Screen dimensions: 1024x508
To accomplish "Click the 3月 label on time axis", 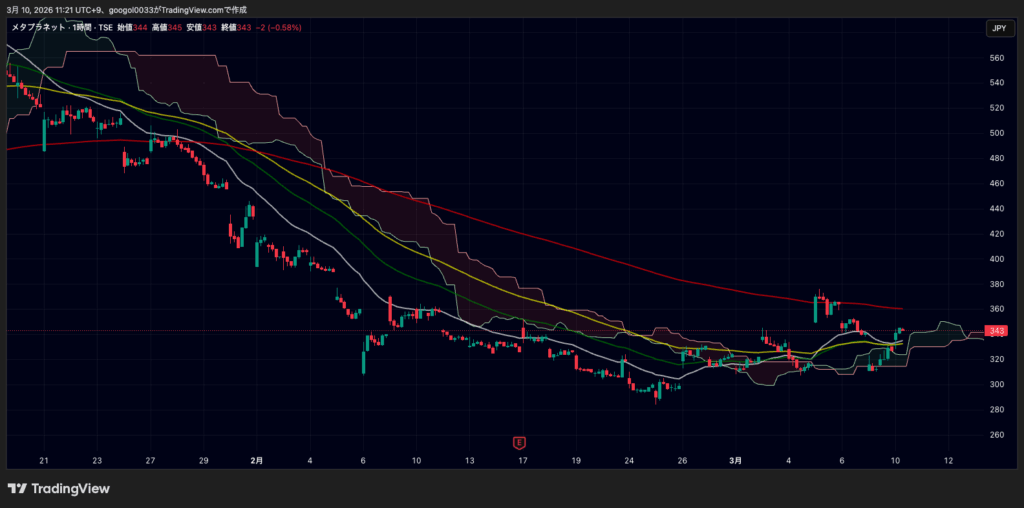I will [735, 461].
